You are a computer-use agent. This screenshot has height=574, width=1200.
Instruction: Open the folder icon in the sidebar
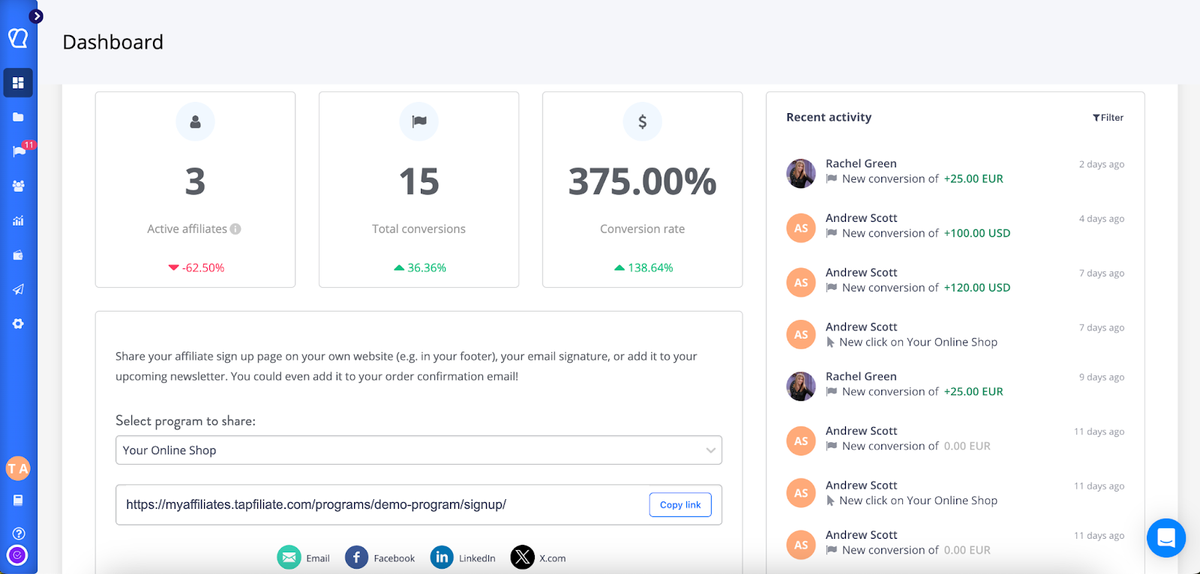click(x=18, y=117)
